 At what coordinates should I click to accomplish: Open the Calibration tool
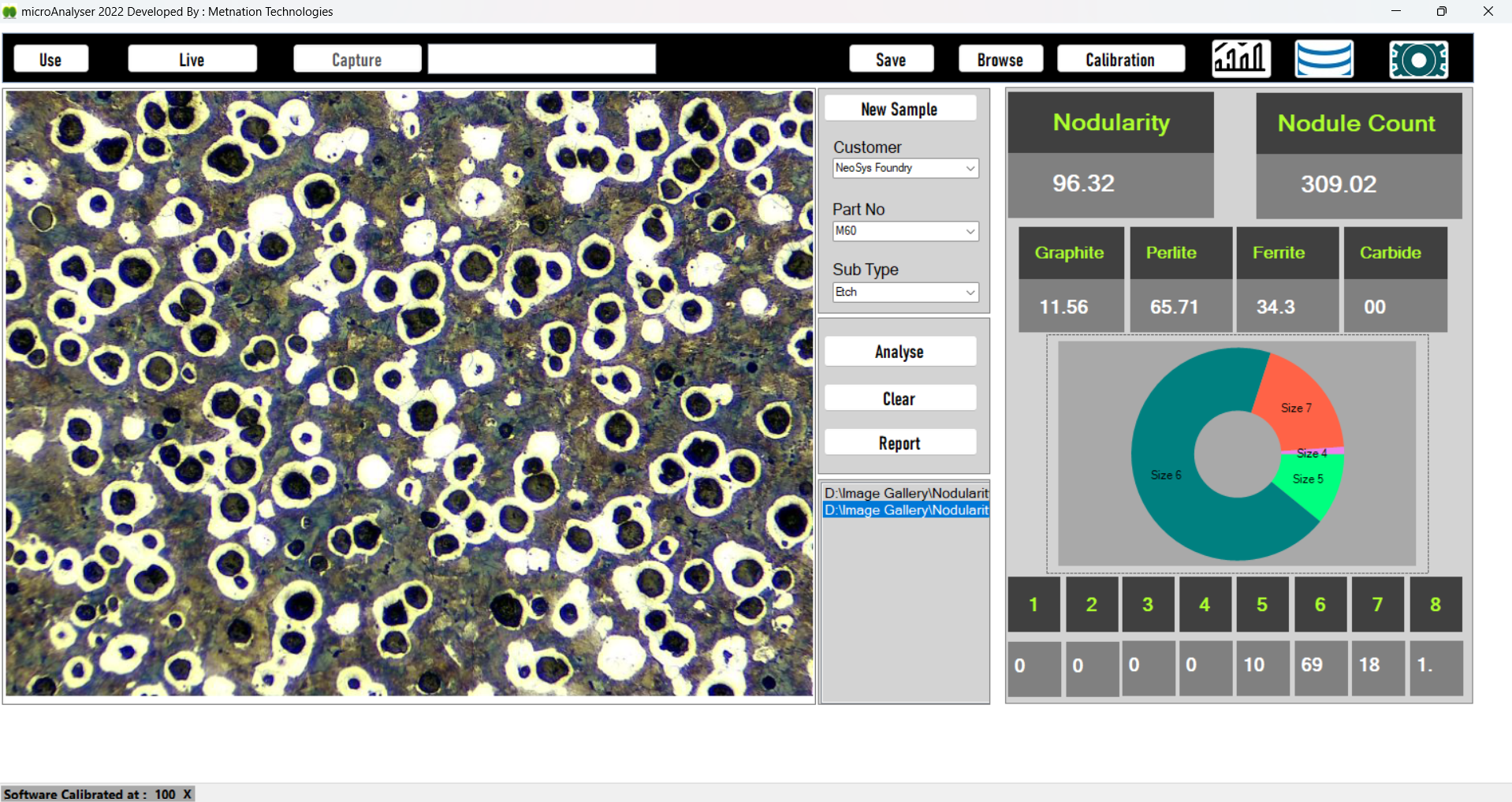tap(1119, 59)
